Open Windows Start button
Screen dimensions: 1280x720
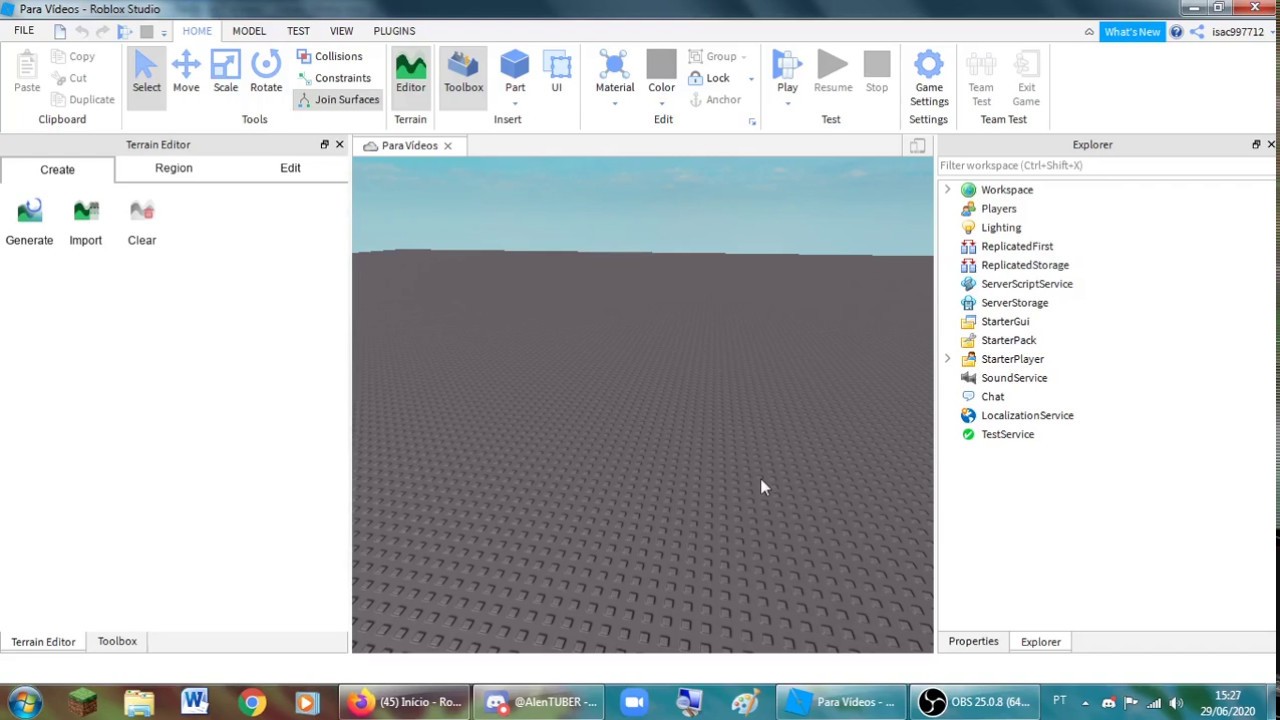(x=24, y=702)
